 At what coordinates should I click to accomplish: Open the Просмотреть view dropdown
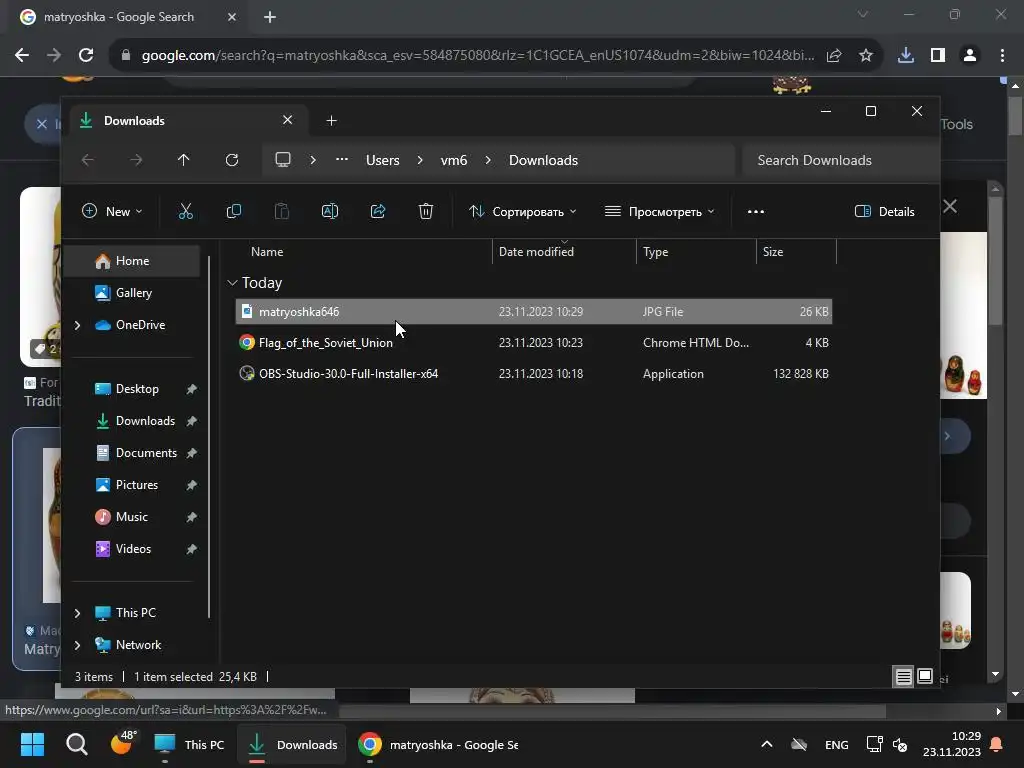point(660,212)
